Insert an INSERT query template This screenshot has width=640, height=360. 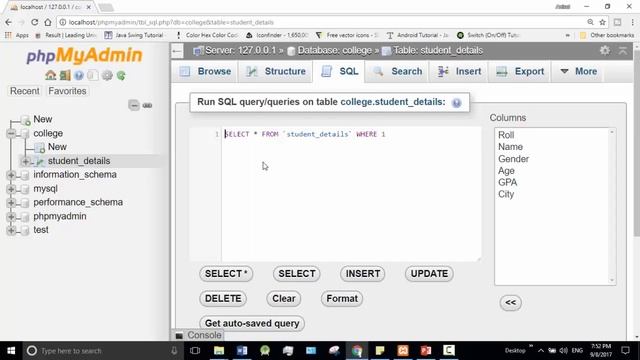[363, 274]
